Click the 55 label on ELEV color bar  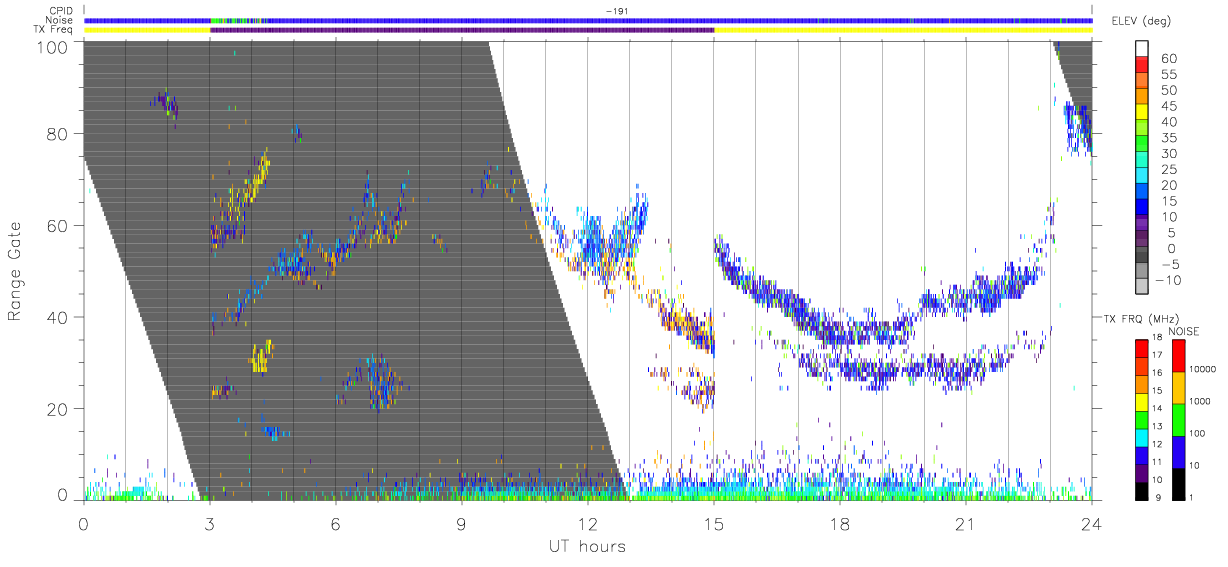pyautogui.click(x=1169, y=74)
